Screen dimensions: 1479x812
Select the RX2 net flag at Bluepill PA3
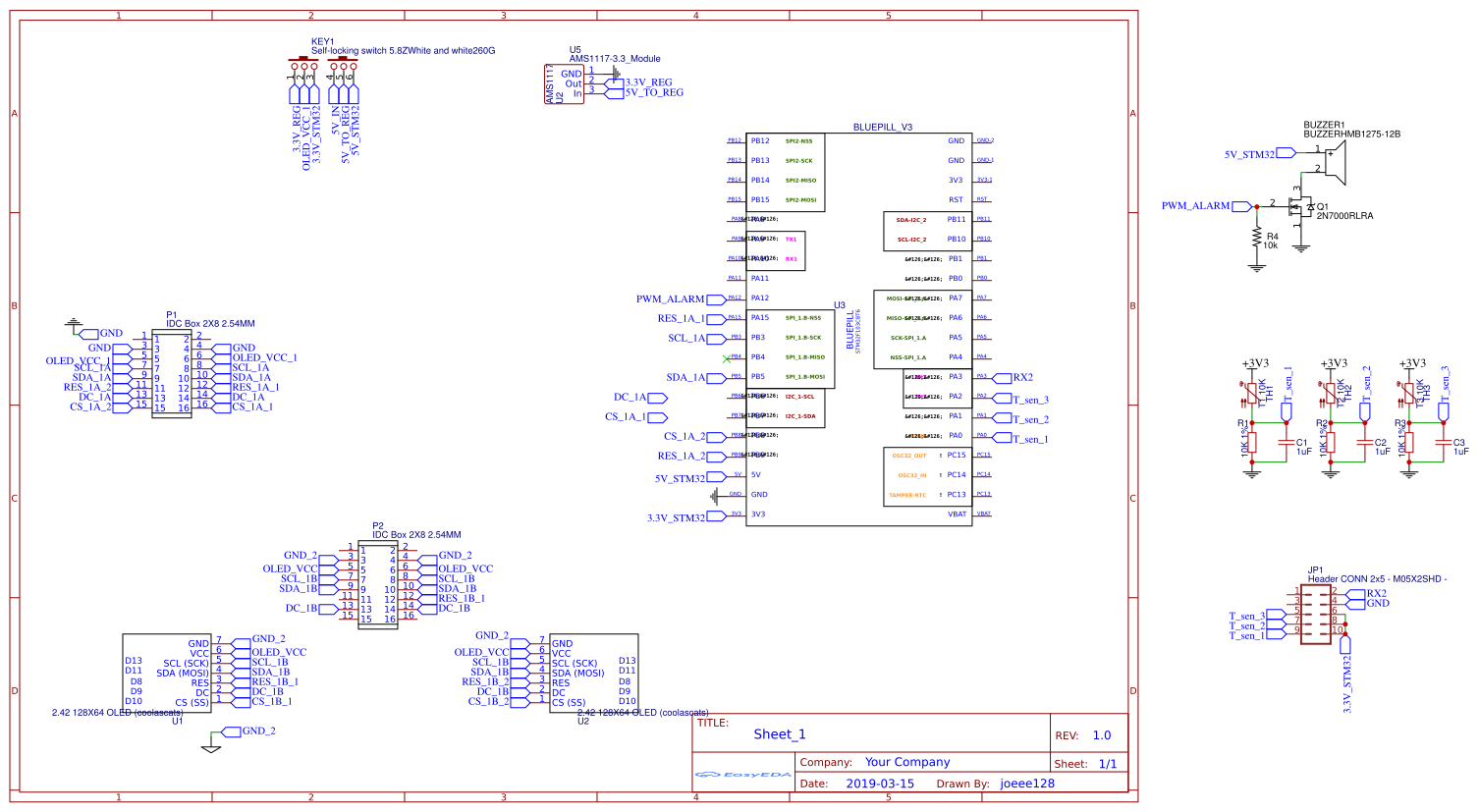1013,378
